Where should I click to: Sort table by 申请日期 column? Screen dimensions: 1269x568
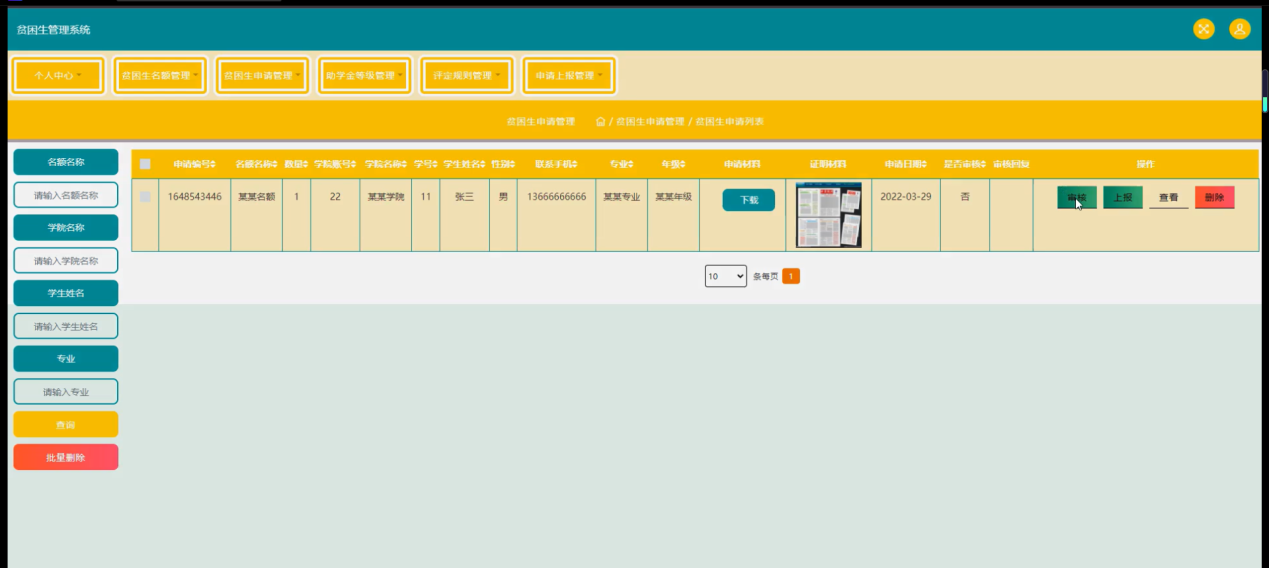(x=906, y=164)
